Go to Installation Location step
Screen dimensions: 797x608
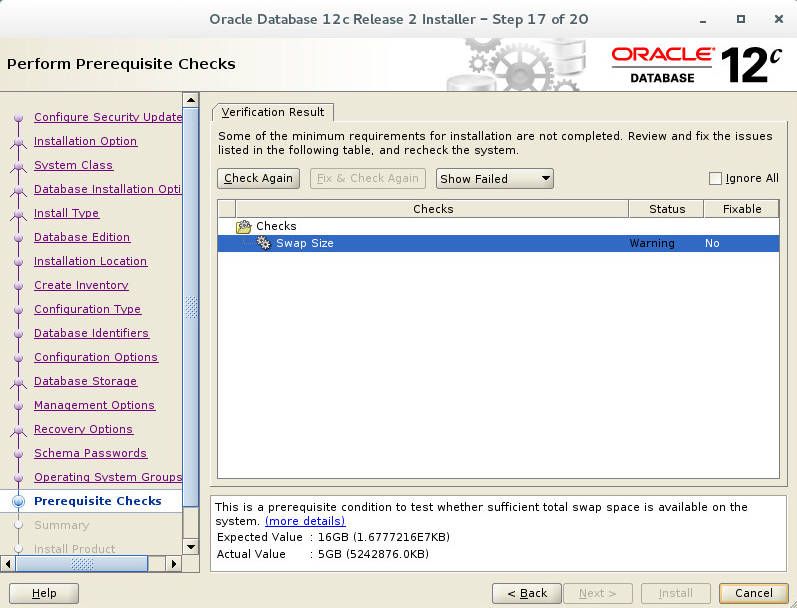[90, 261]
